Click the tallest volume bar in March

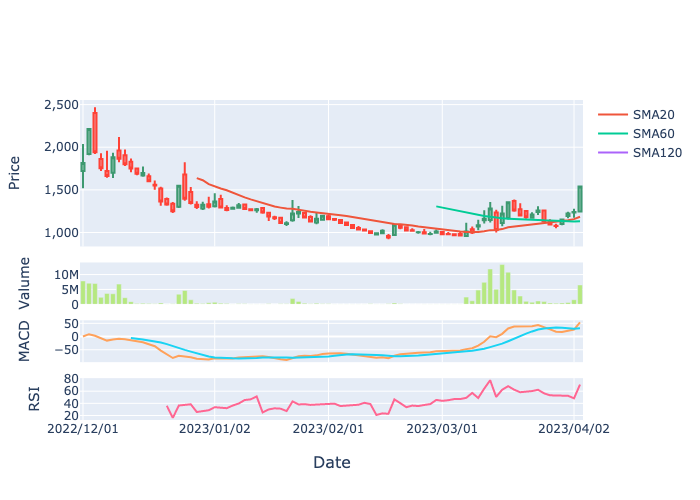[502, 284]
